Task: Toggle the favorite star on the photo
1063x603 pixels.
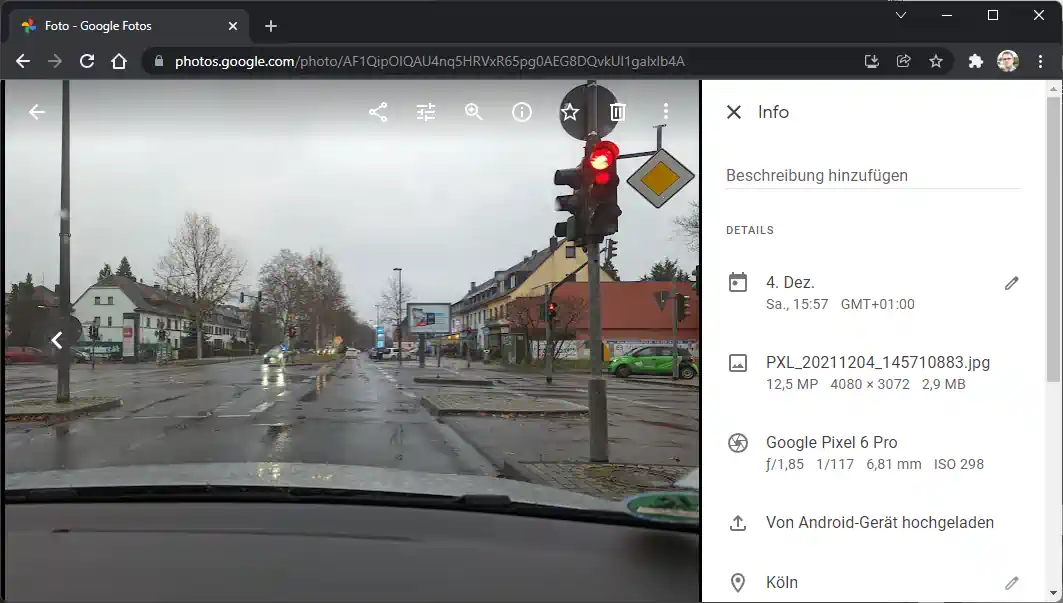Action: click(x=569, y=112)
